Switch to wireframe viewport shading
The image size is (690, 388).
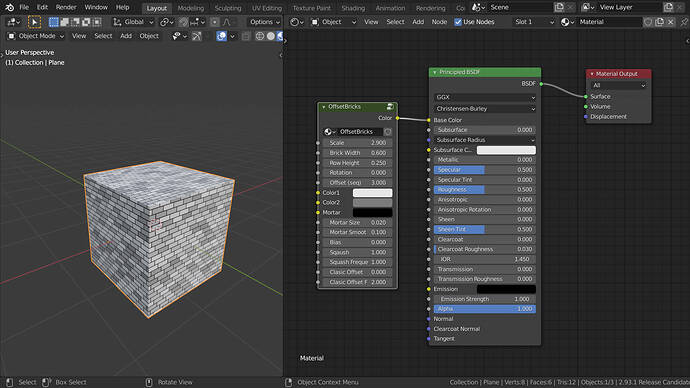[x=260, y=36]
